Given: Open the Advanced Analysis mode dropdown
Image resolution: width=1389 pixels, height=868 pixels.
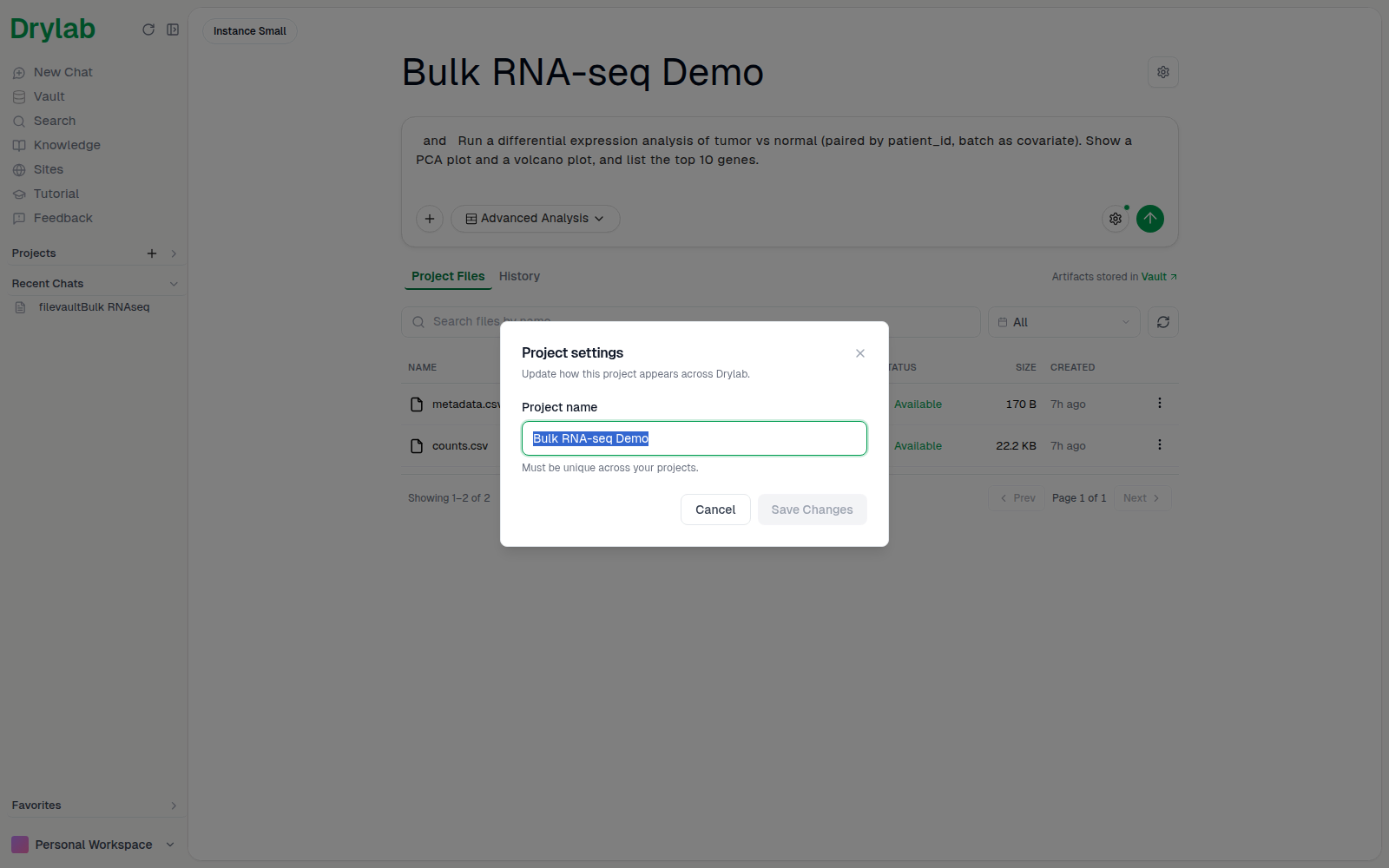Looking at the screenshot, I should click(x=535, y=219).
